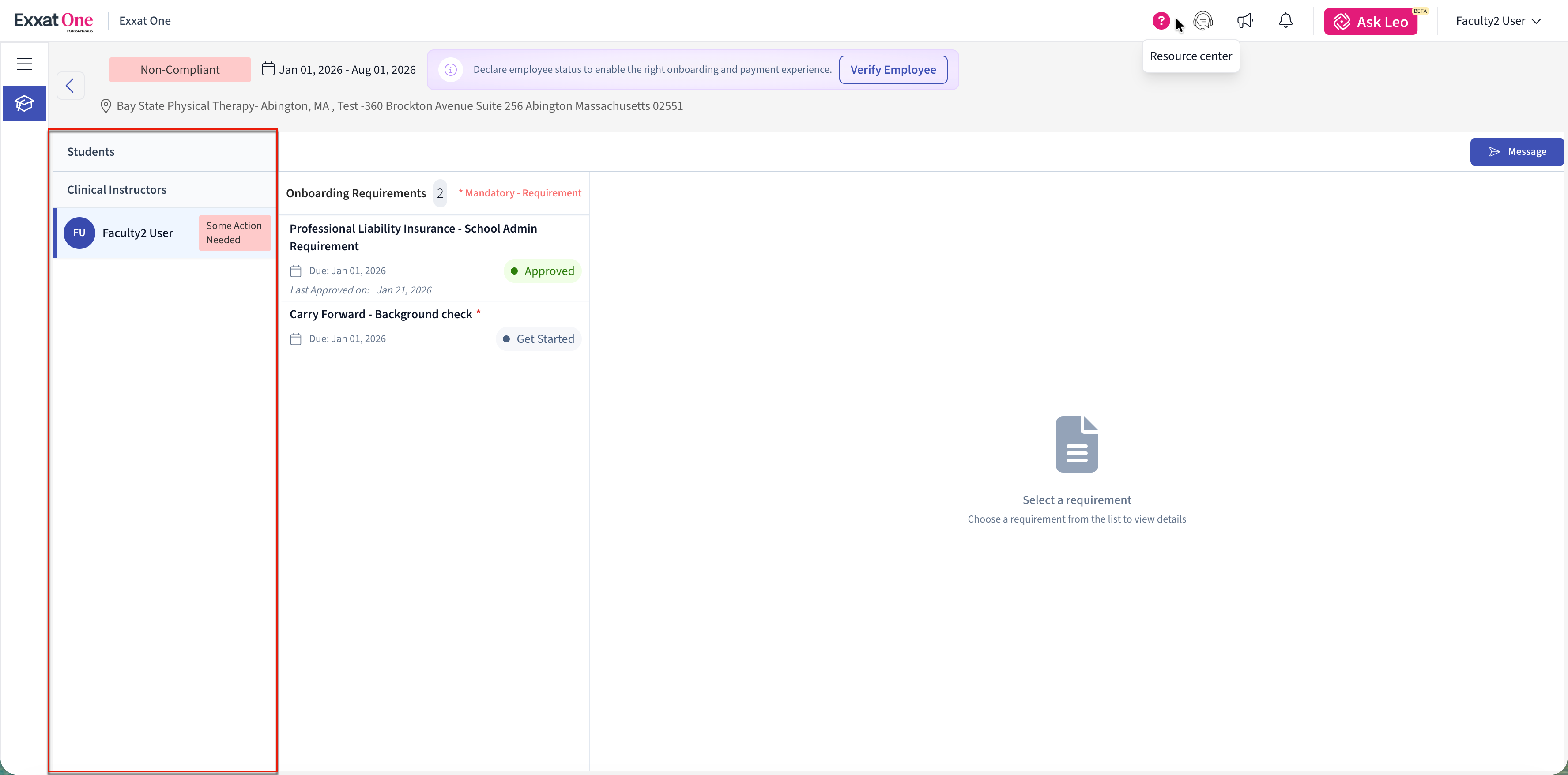The image size is (1568, 775).
Task: Open the Resource center help icon
Action: point(1161,21)
